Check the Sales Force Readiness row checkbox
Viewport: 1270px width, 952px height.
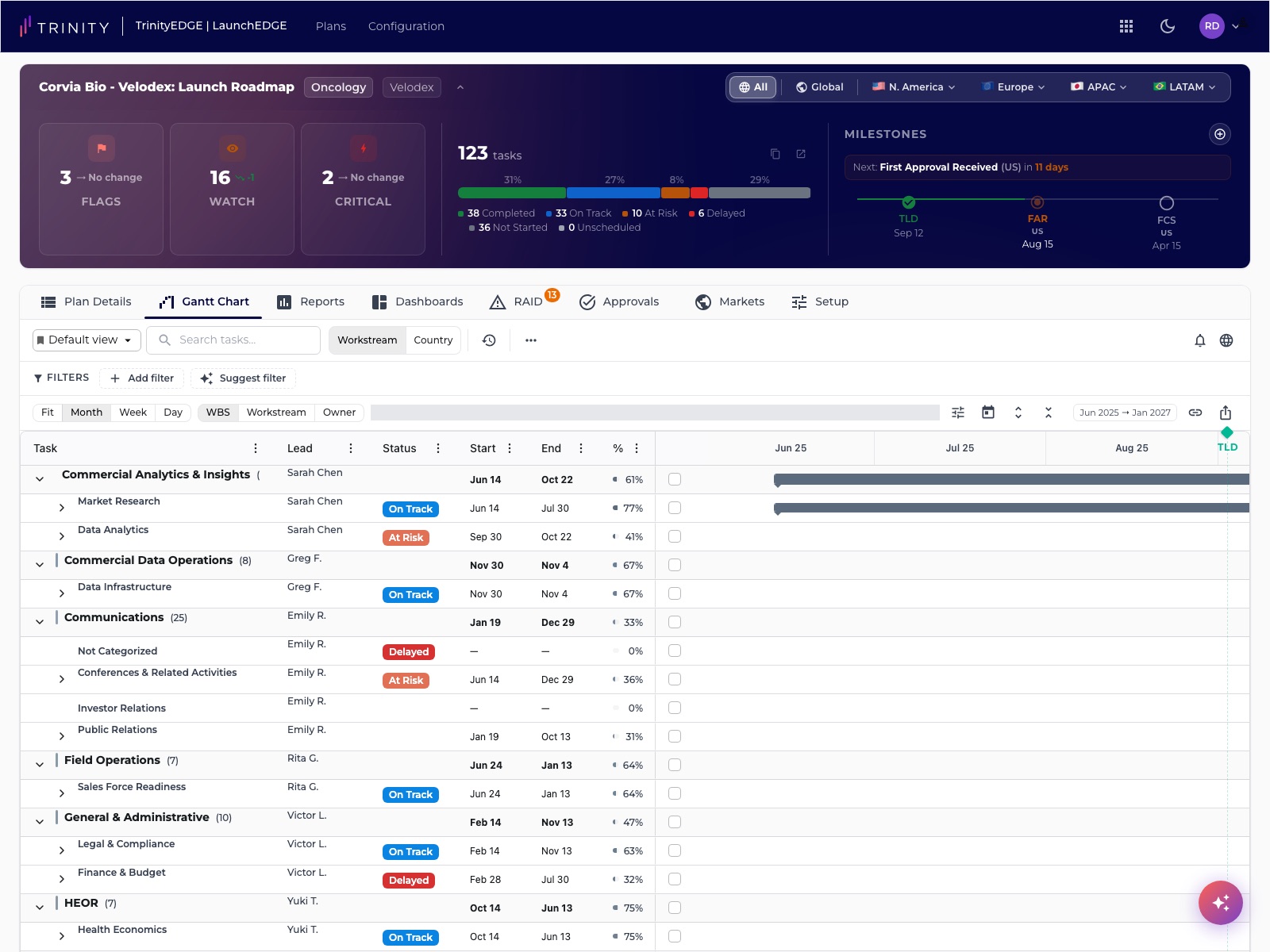(675, 793)
